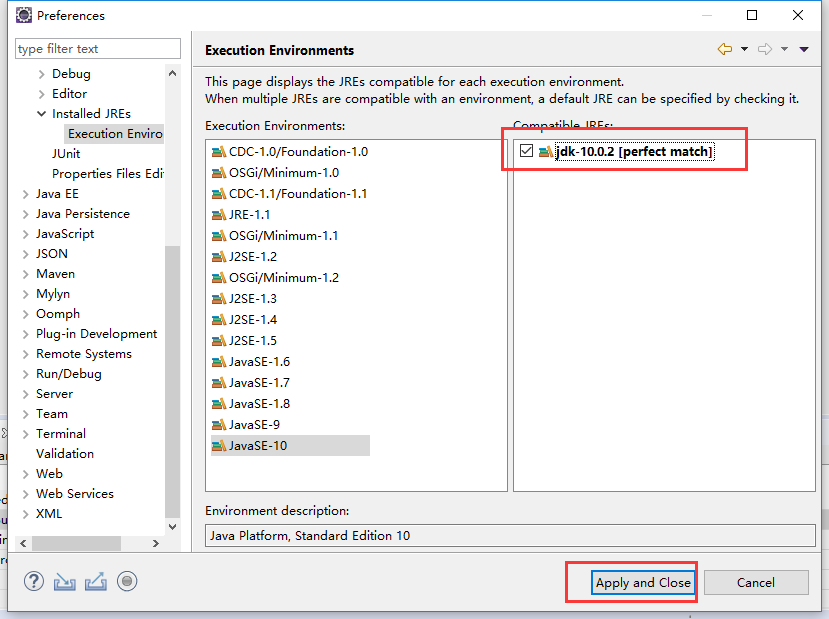The image size is (829, 619).
Task: Click the Import preferences icon
Action: click(x=65, y=582)
